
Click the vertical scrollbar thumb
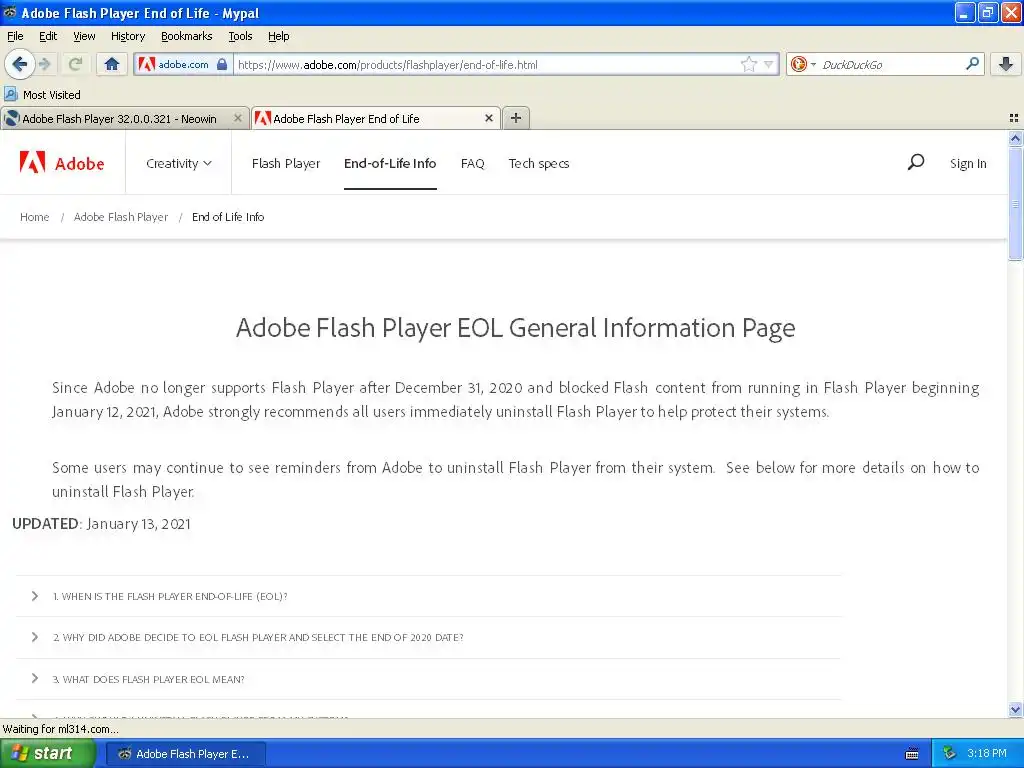point(1015,204)
